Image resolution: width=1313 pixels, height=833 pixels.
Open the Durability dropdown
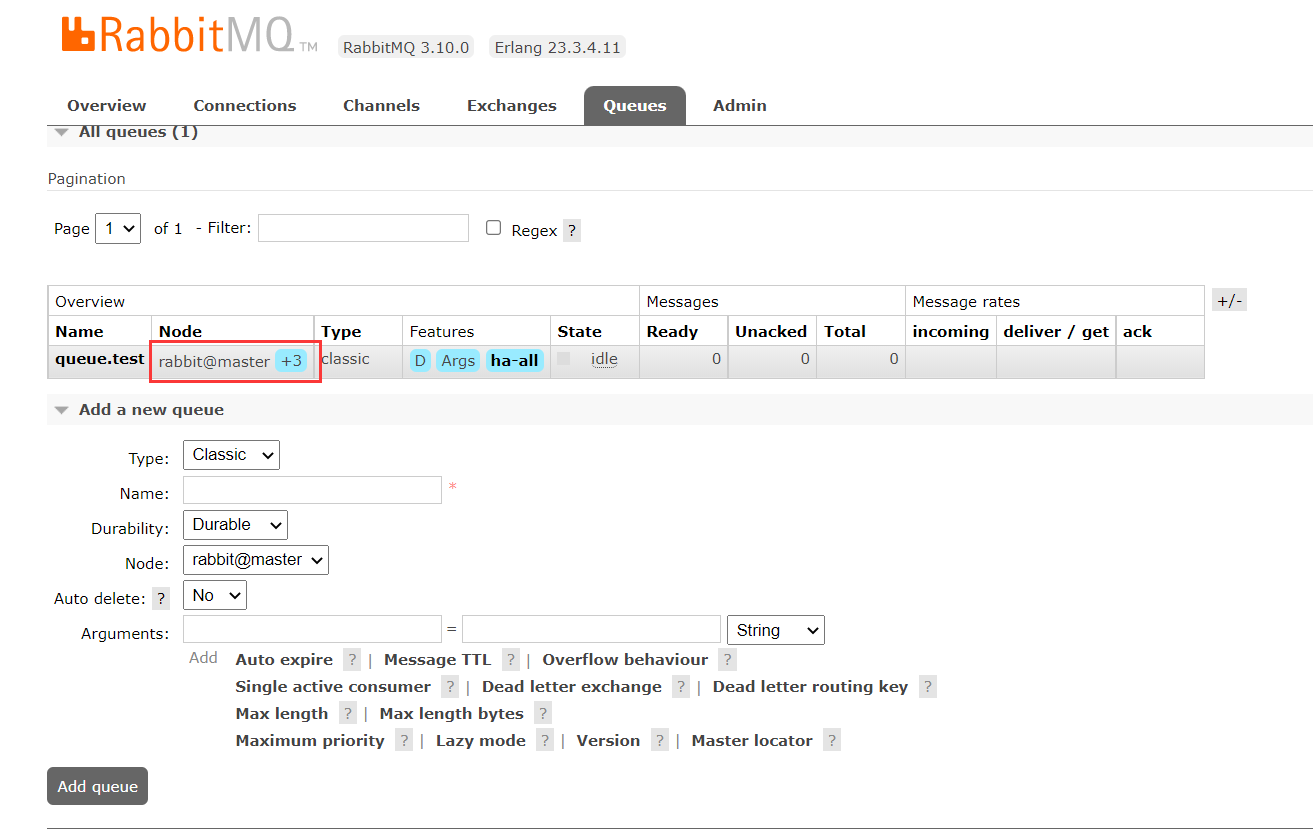pos(235,525)
